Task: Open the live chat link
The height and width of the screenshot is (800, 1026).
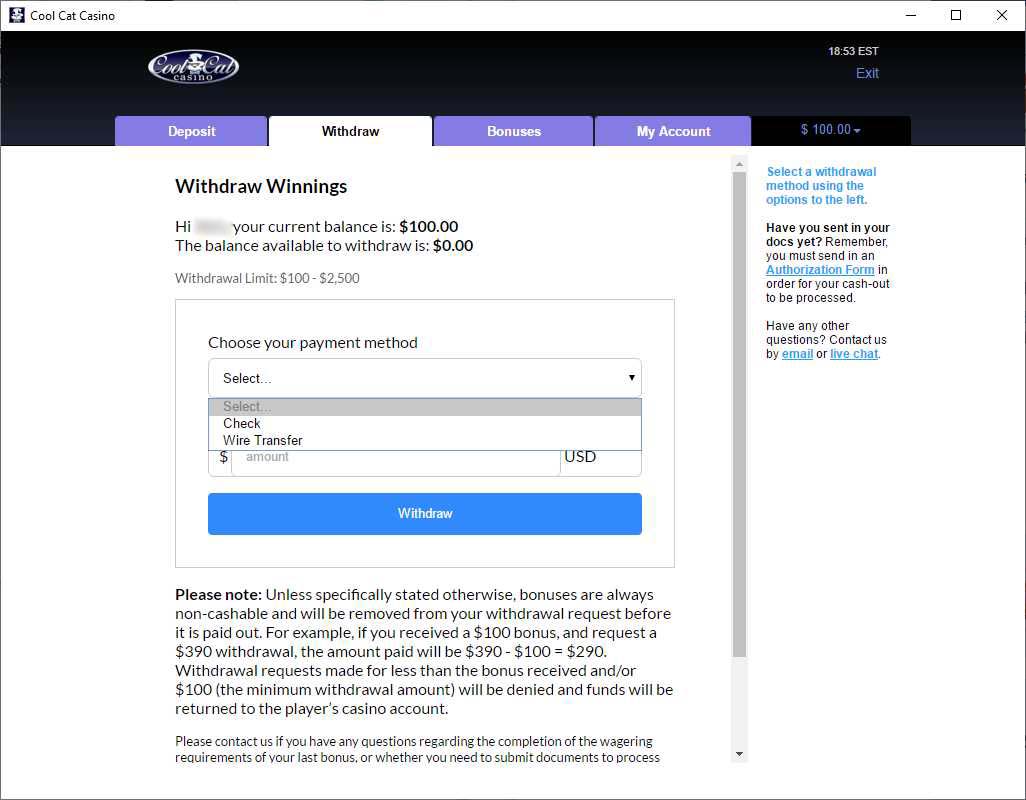Action: point(854,354)
